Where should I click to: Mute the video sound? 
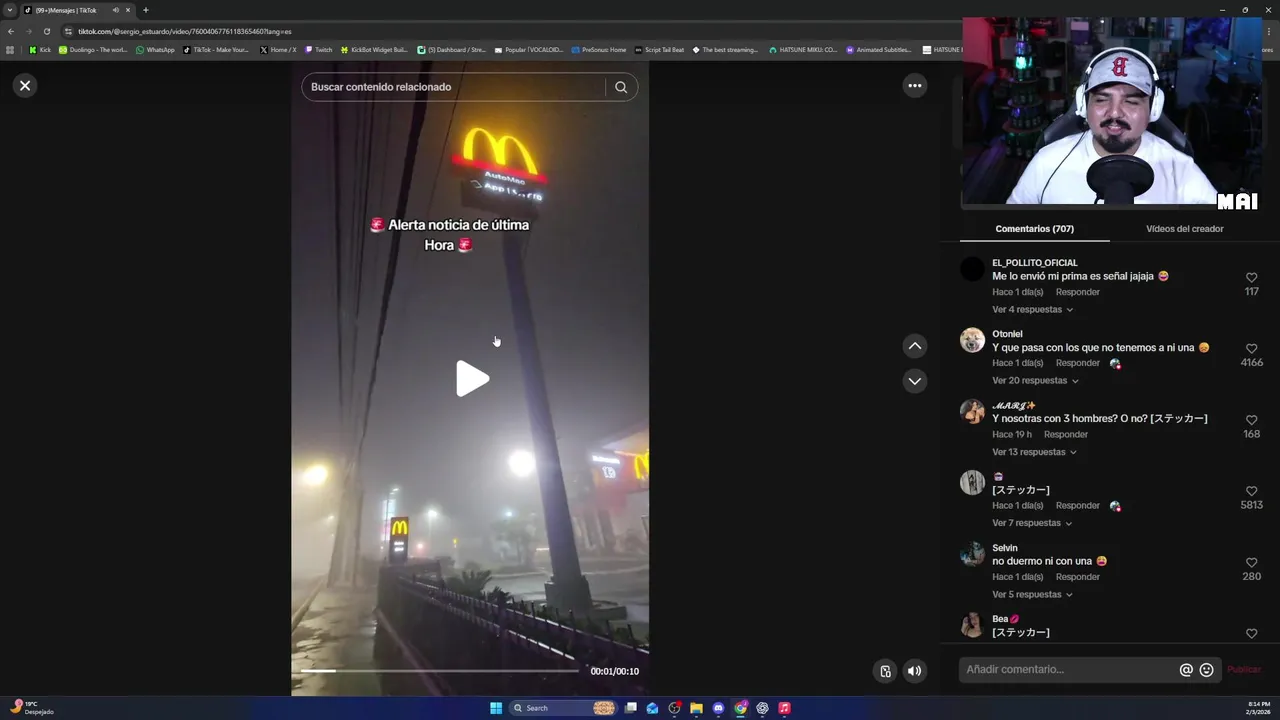(x=914, y=671)
